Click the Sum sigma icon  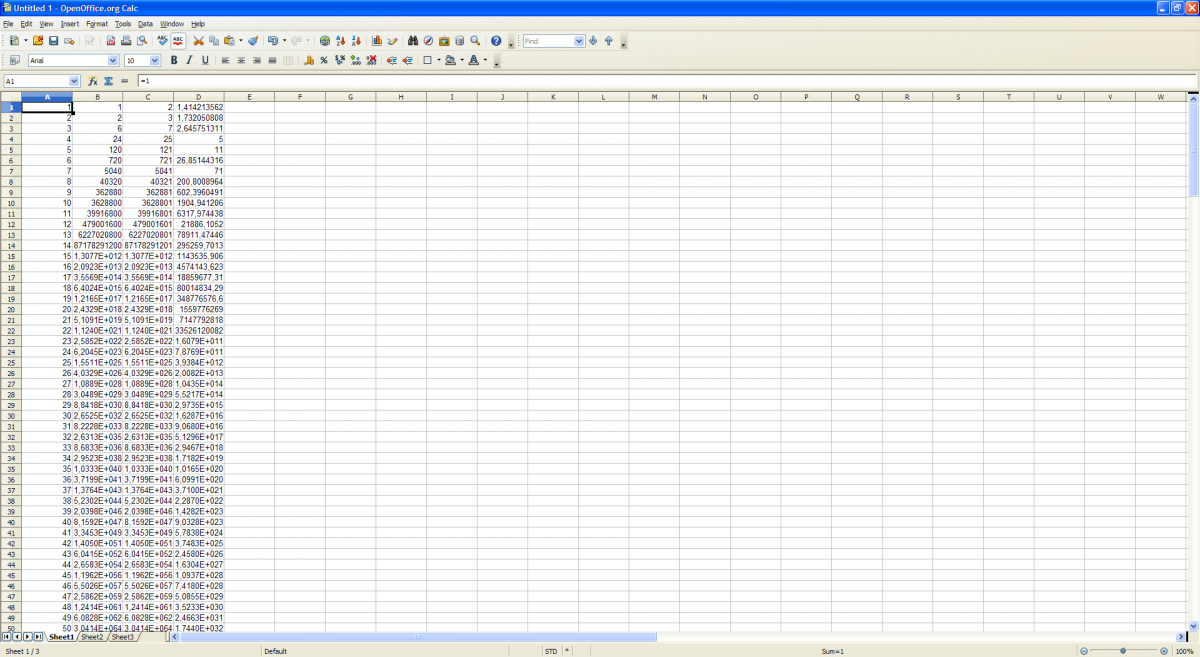pyautogui.click(x=108, y=81)
